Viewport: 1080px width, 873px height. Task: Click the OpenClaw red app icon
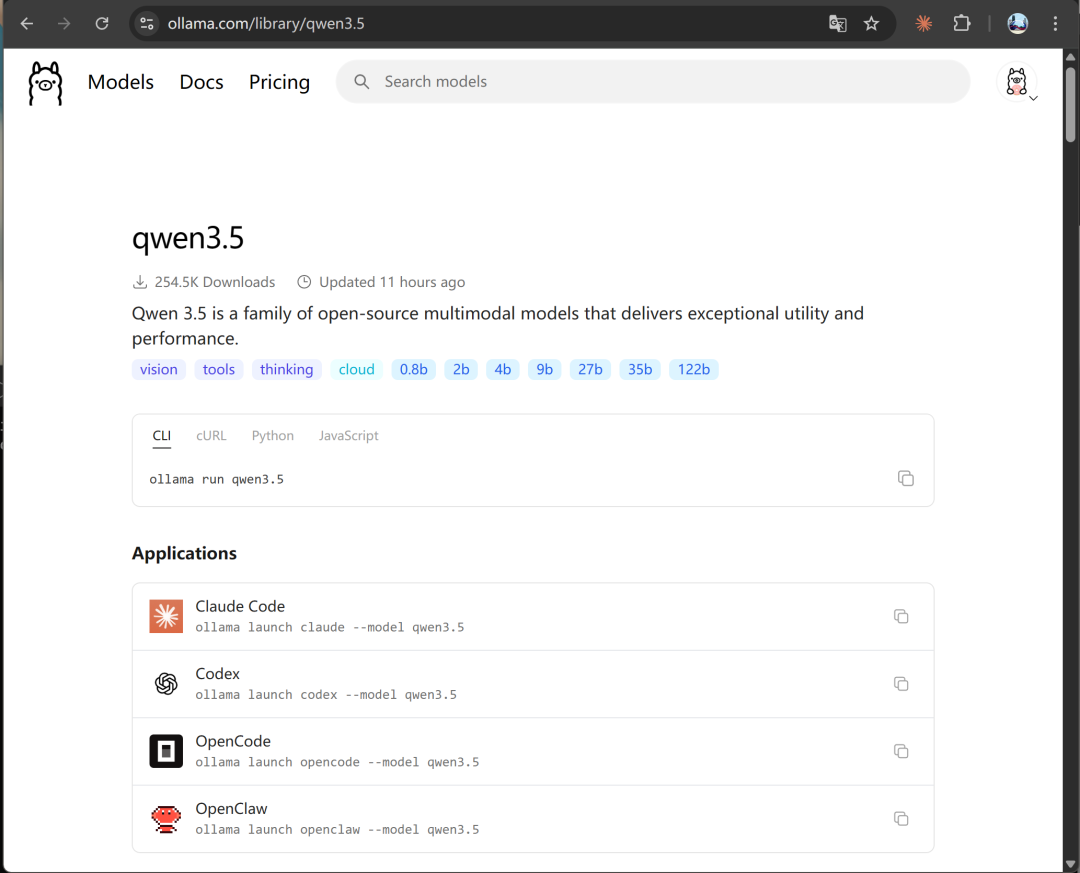click(166, 819)
